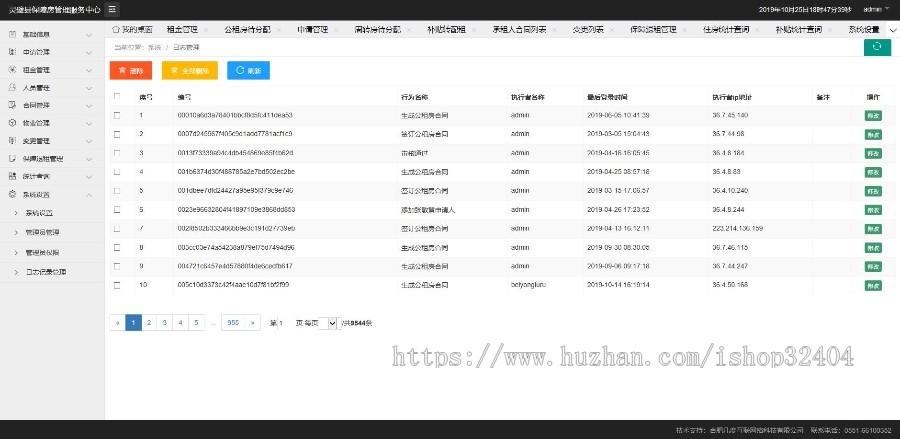Delete row 10 with its green button
The height and width of the screenshot is (439, 900).
[873, 286]
